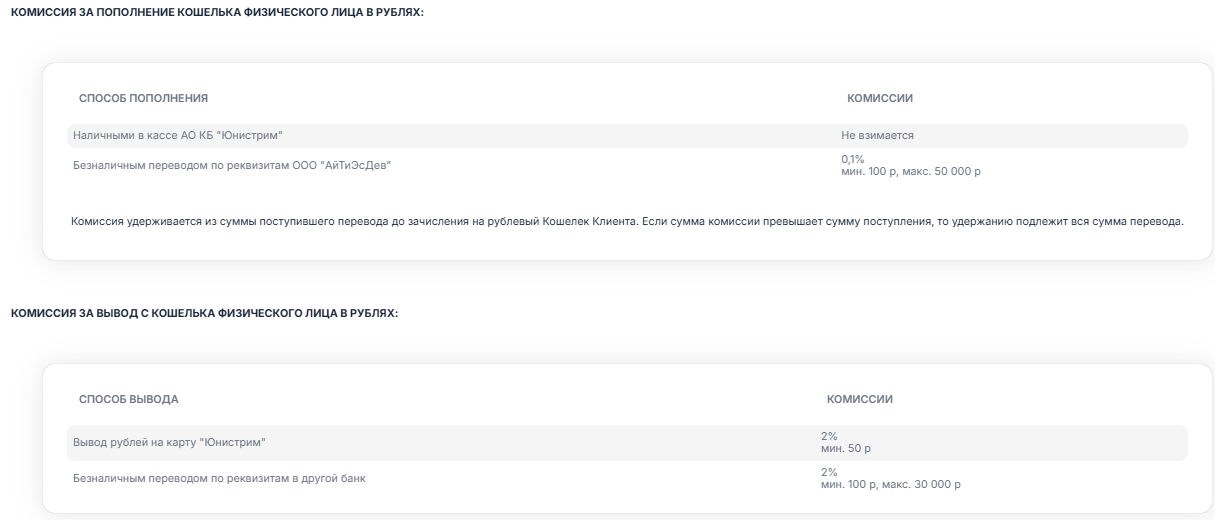Screen dimensions: 1215x520
Task: Click the "мин. 100 р, макс. 50 000 р" limit
Action: (x=911, y=171)
